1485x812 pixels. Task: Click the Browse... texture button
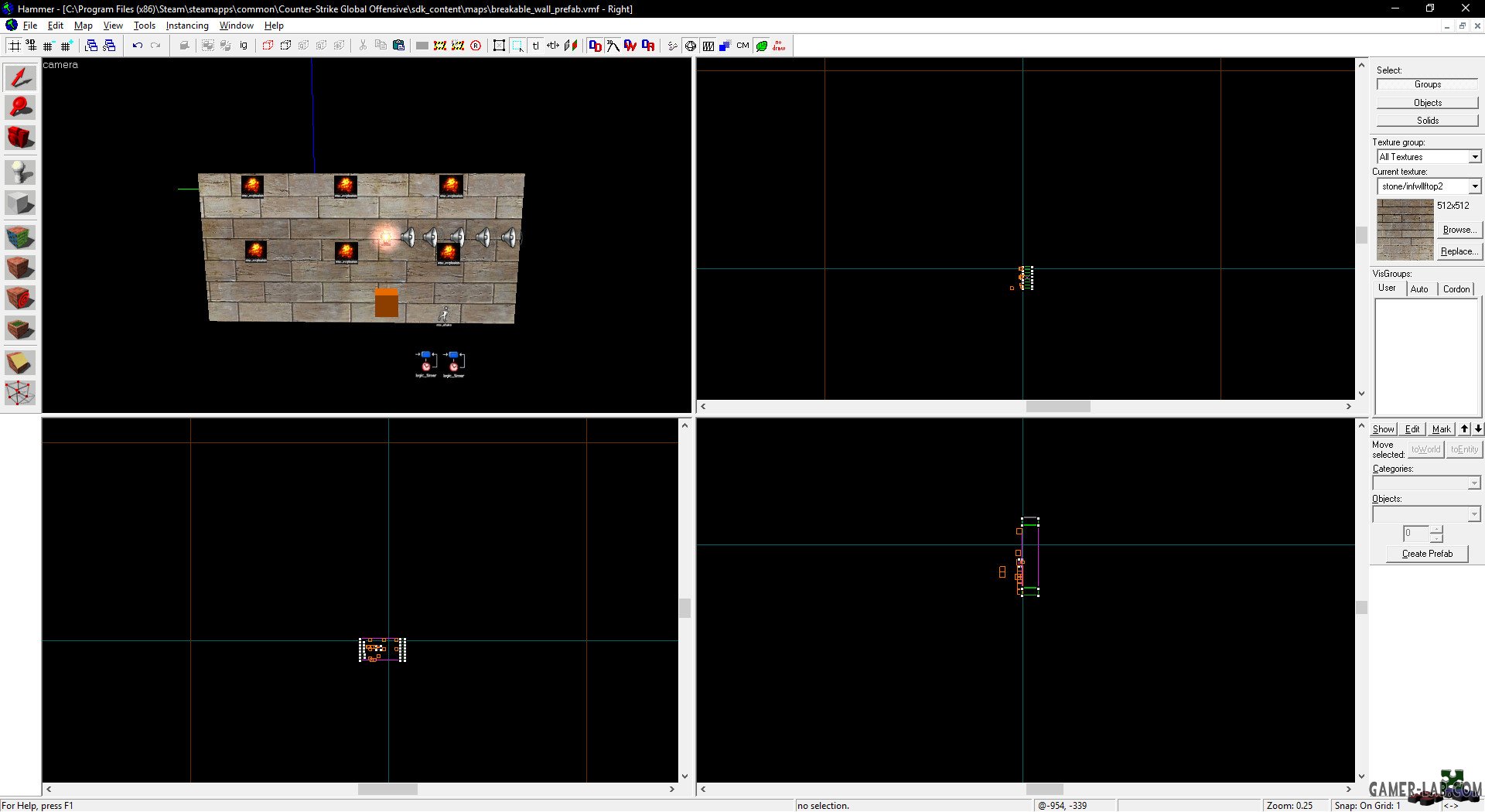1459,230
